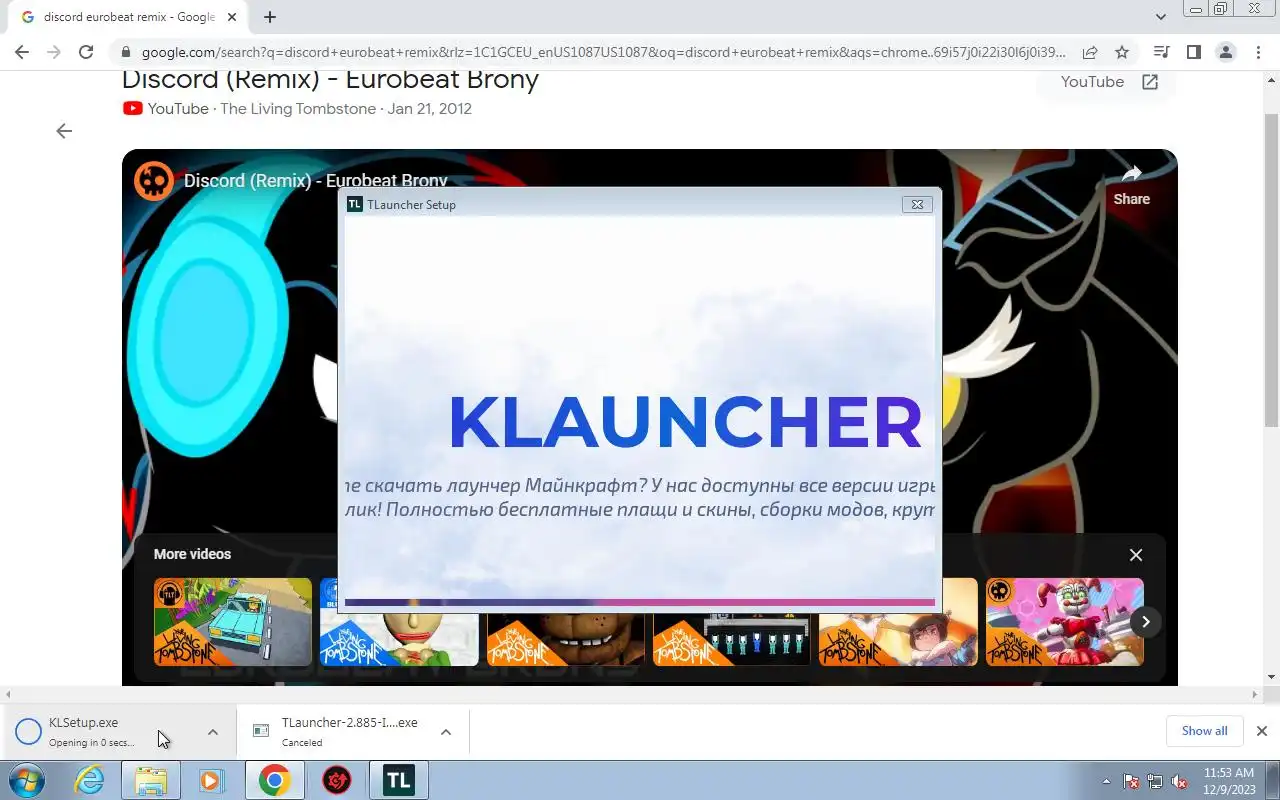Open the Action Center flag icon
Screen dimensions: 1280x800
click(1131, 781)
